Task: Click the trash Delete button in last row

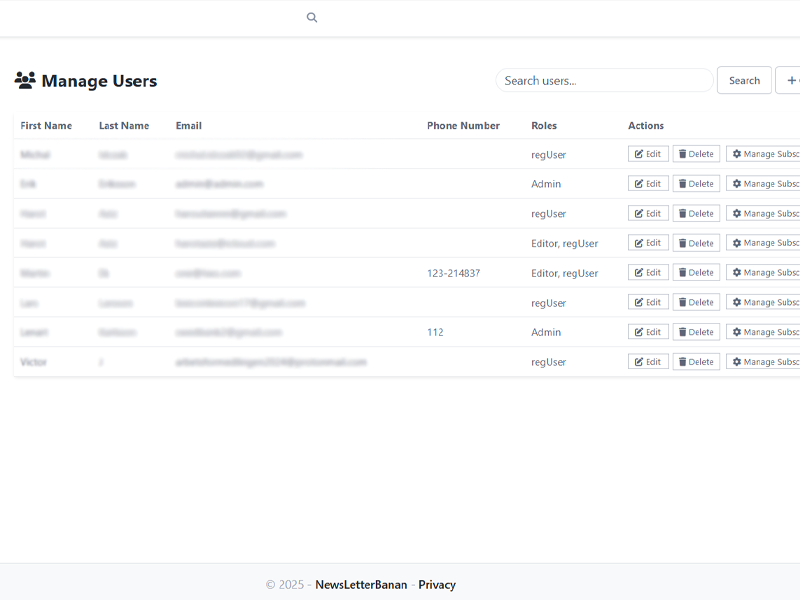Action: [696, 362]
